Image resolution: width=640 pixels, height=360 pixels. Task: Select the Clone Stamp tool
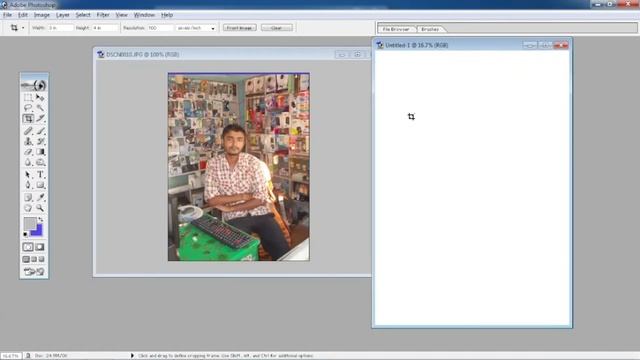point(28,141)
